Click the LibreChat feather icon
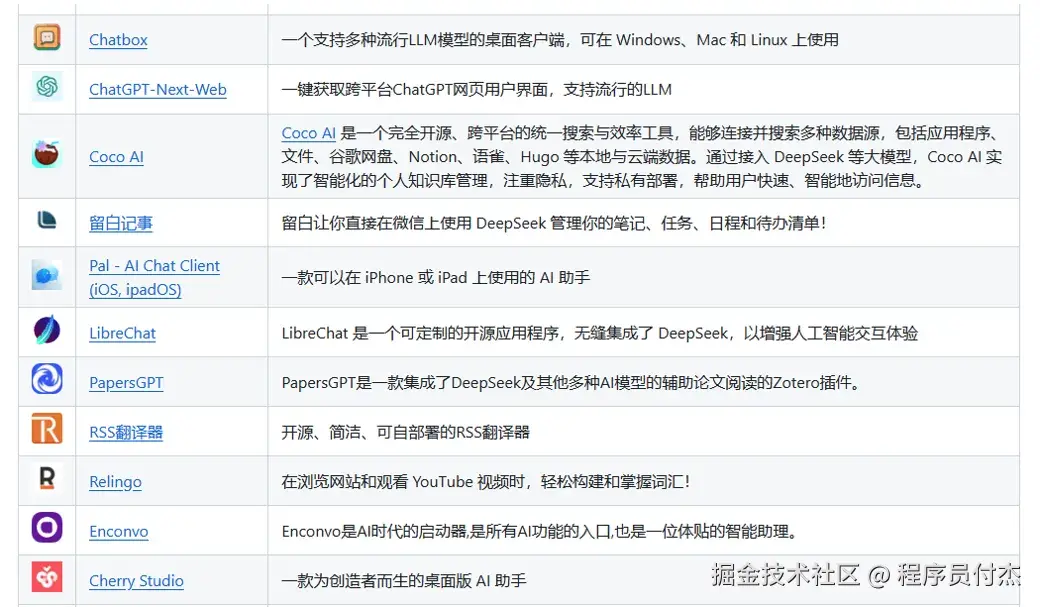 (46, 330)
